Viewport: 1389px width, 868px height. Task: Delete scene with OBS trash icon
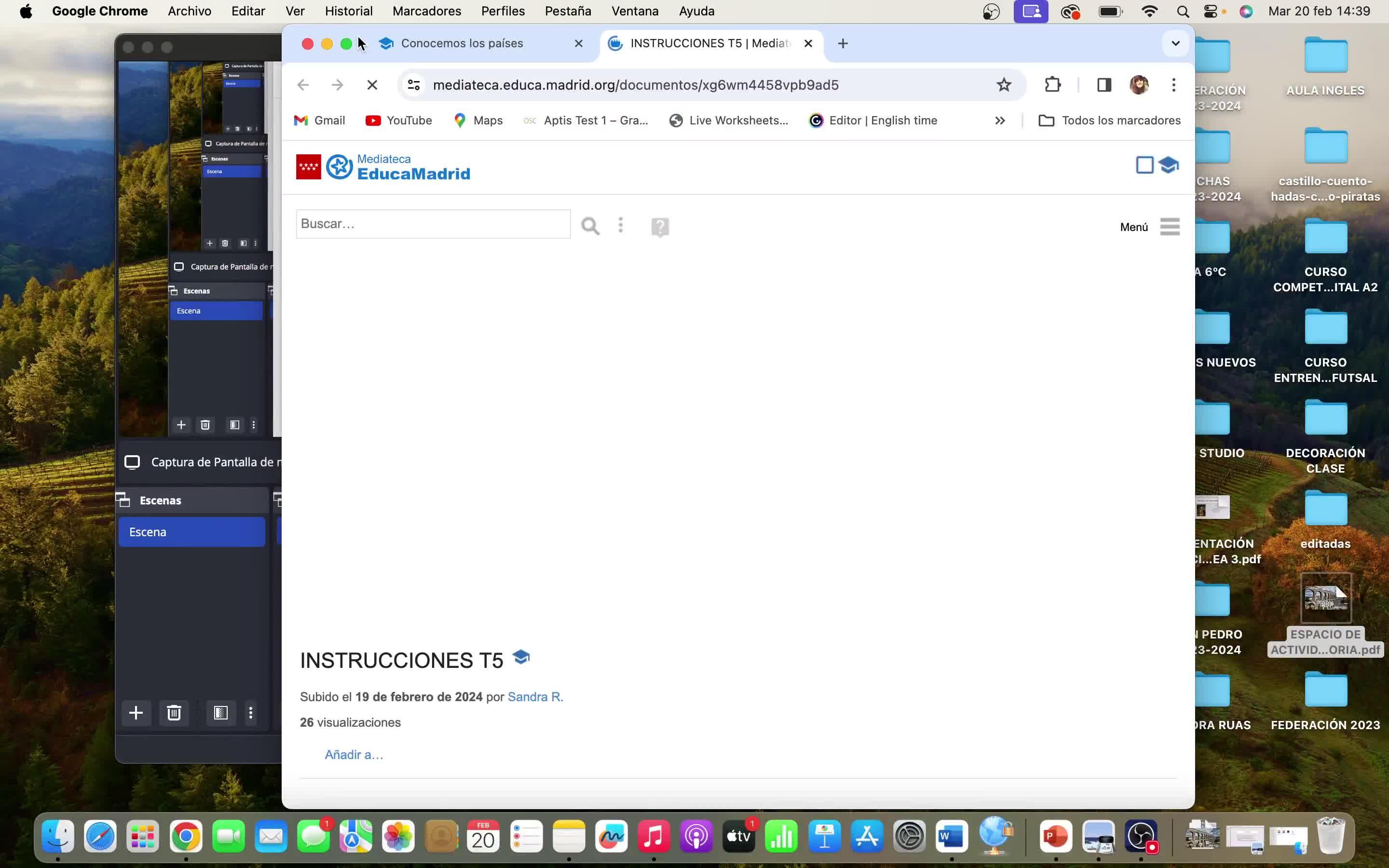click(174, 713)
